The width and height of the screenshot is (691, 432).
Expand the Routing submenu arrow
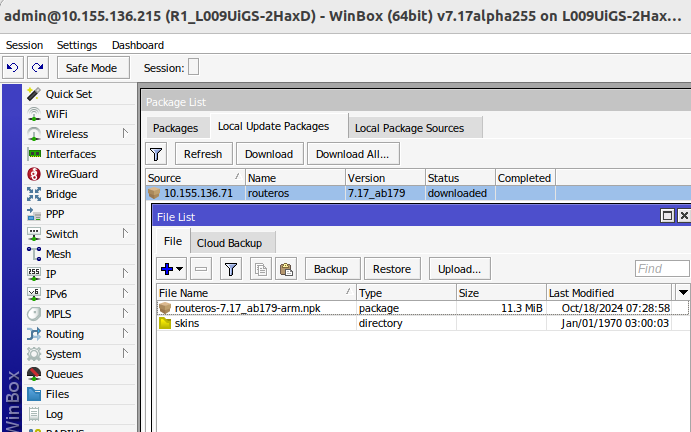pyautogui.click(x=125, y=334)
